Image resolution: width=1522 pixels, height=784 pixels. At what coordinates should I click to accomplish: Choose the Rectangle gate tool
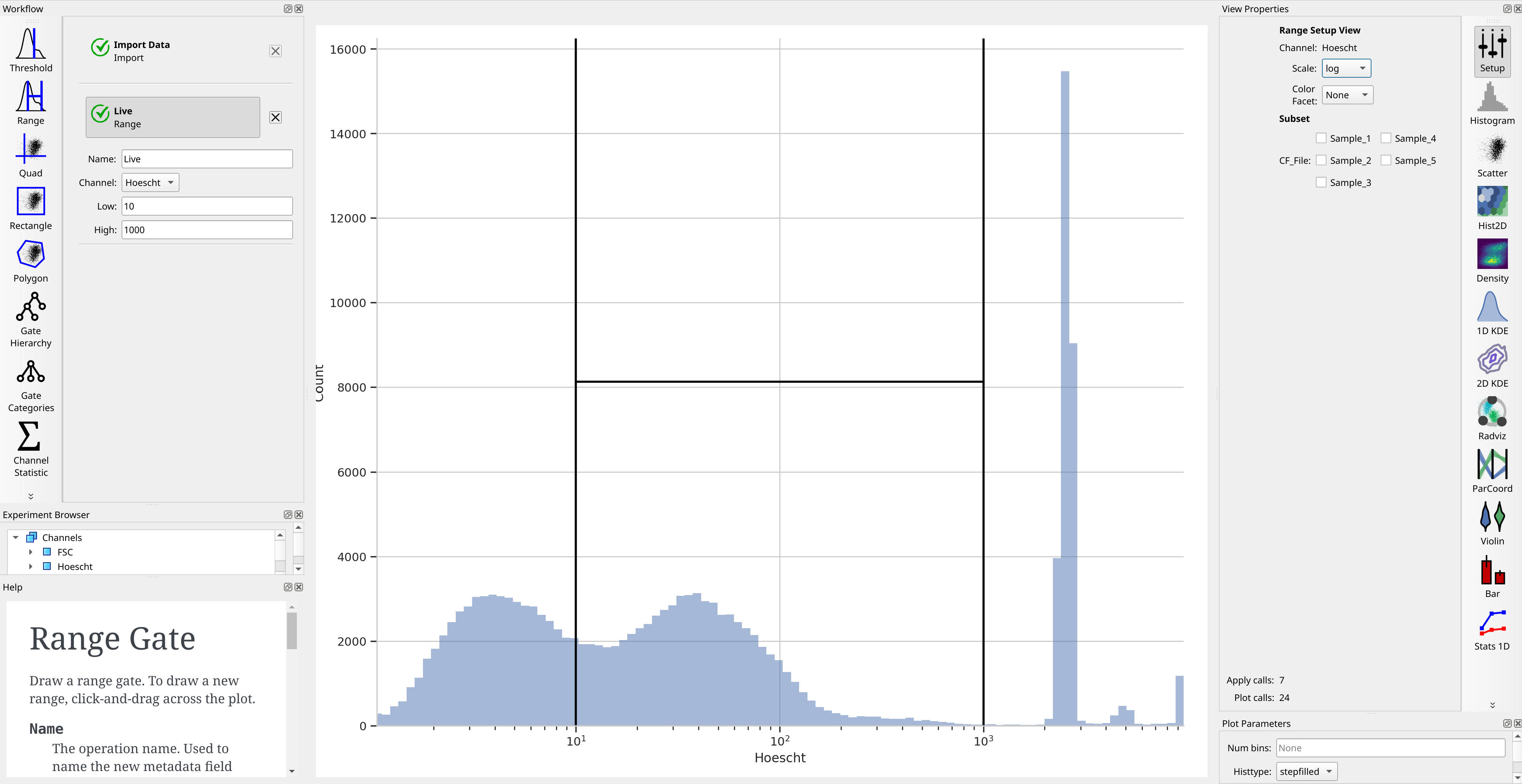click(31, 208)
